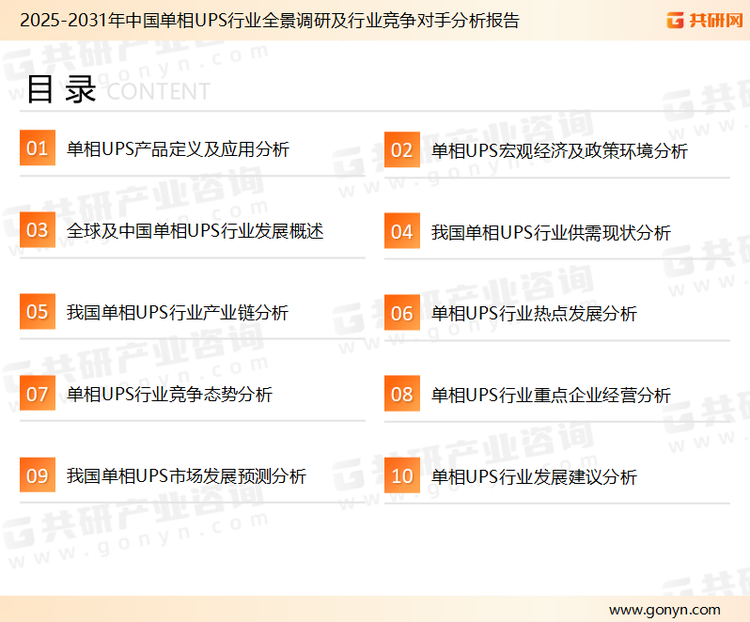
Task: Open chapter 单相UPS宏观经济及政策环境分析
Action: tap(560, 151)
